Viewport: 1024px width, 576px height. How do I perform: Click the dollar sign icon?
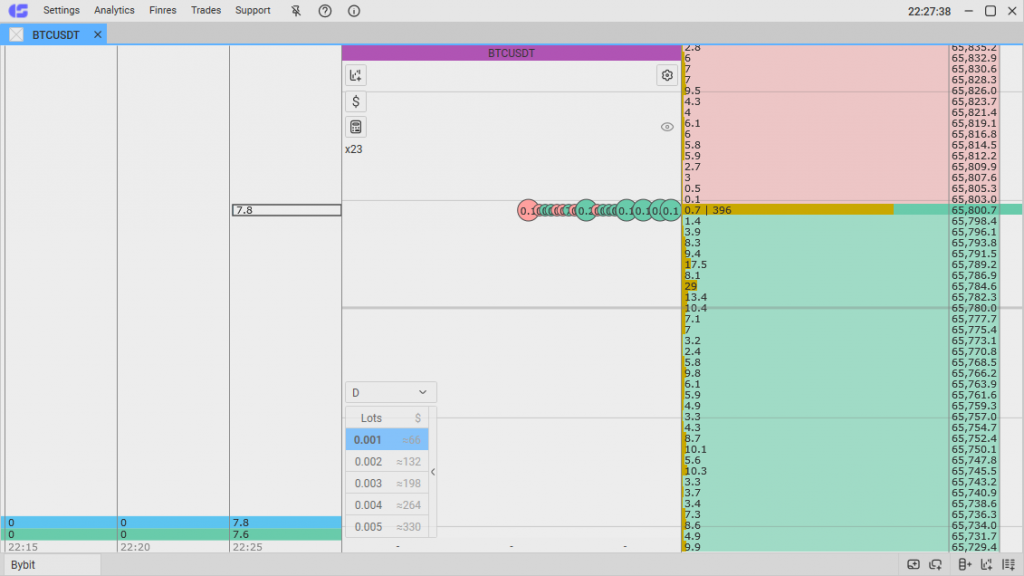(x=355, y=101)
